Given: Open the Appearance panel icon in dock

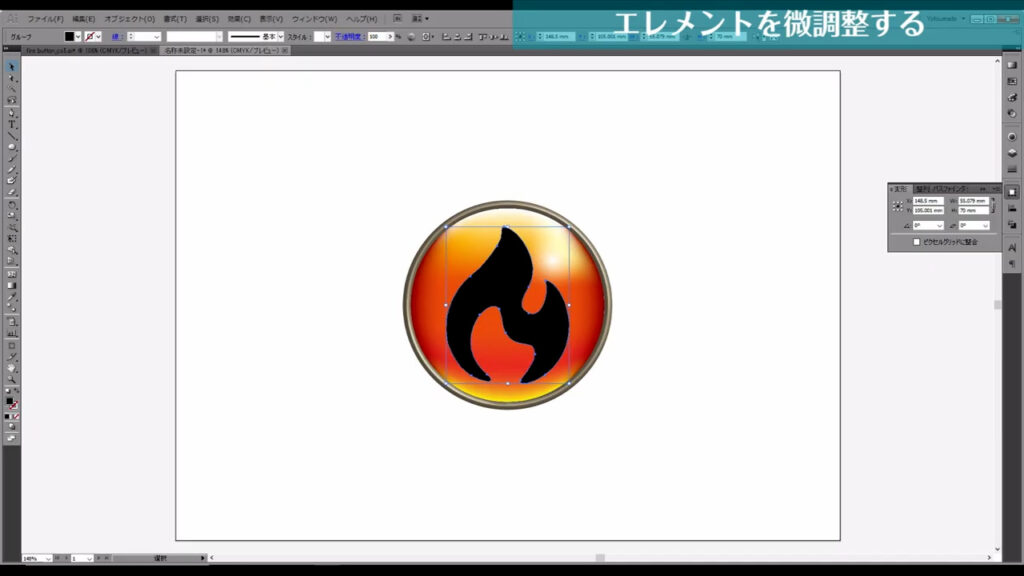Looking at the screenshot, I should (1012, 136).
